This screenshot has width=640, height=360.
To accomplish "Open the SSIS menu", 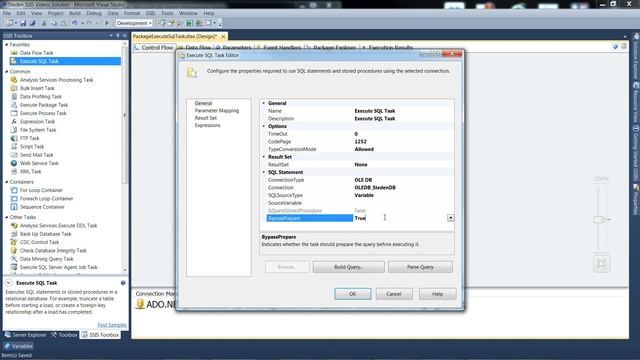I will click(150, 13).
